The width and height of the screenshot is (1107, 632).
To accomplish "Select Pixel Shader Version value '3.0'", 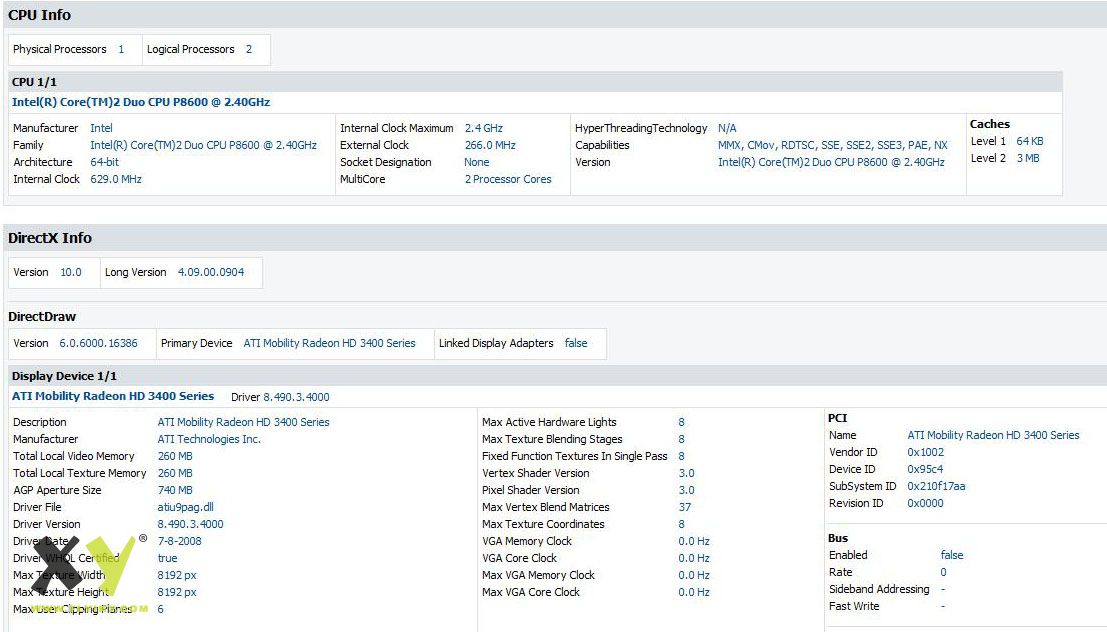I will point(686,490).
